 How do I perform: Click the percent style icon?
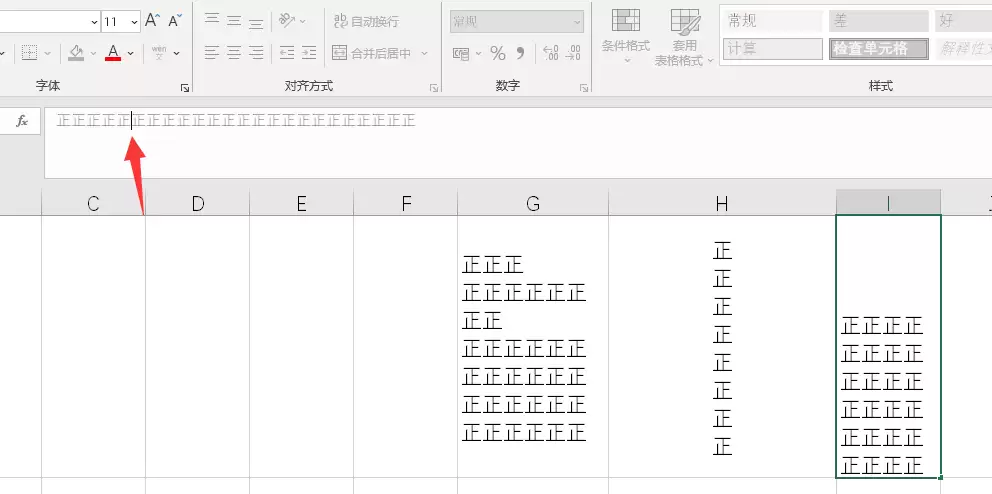(x=497, y=53)
